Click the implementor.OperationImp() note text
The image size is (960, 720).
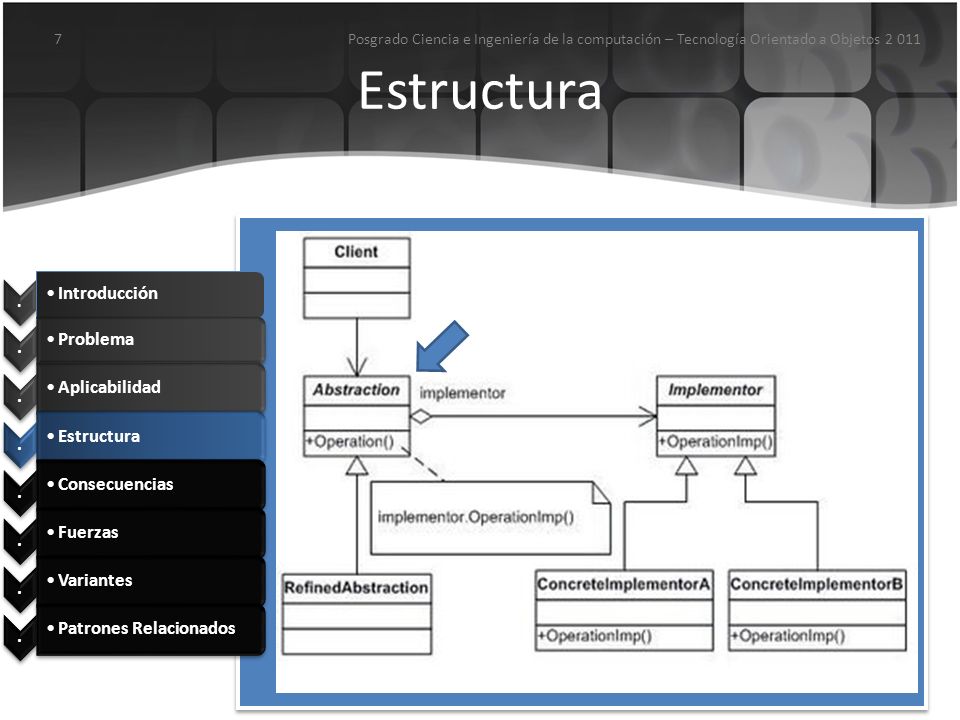tap(476, 517)
